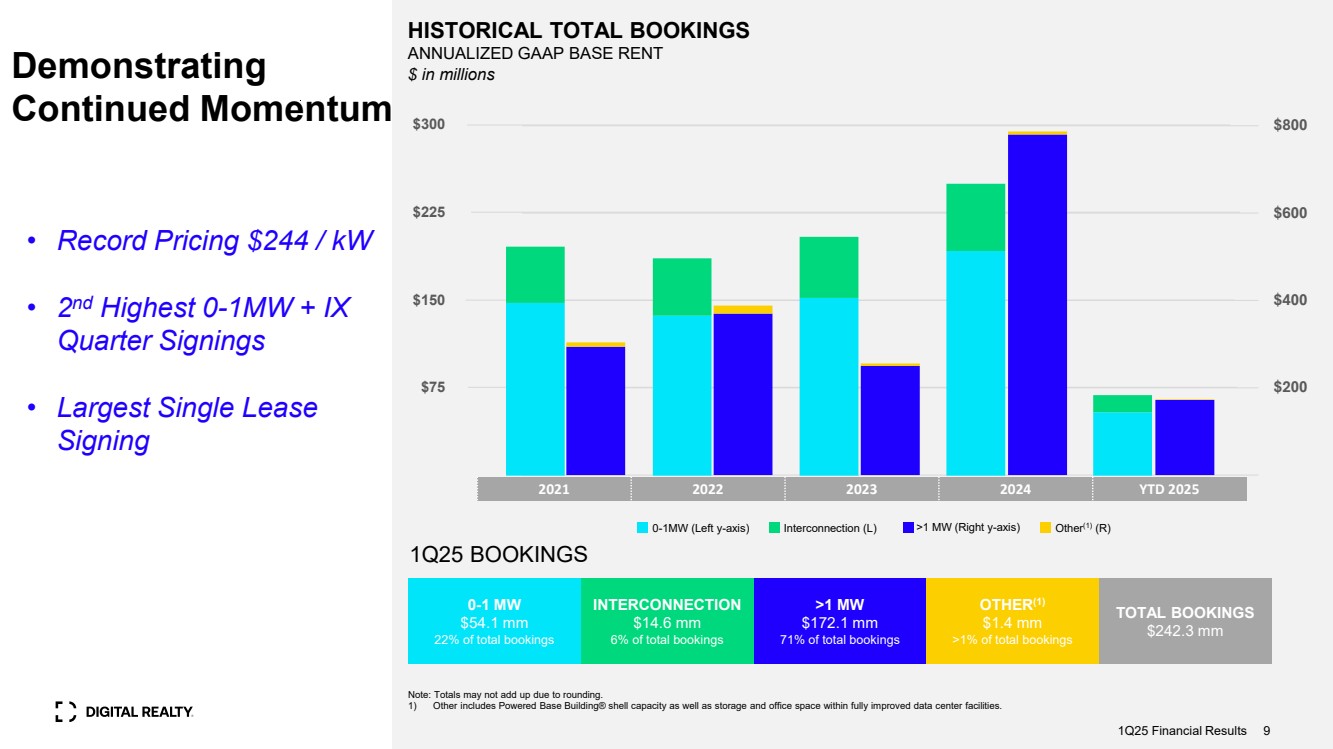The image size is (1333, 749).
Task: Click the Record Pricing $244 / kW bullet
Action: tap(215, 241)
